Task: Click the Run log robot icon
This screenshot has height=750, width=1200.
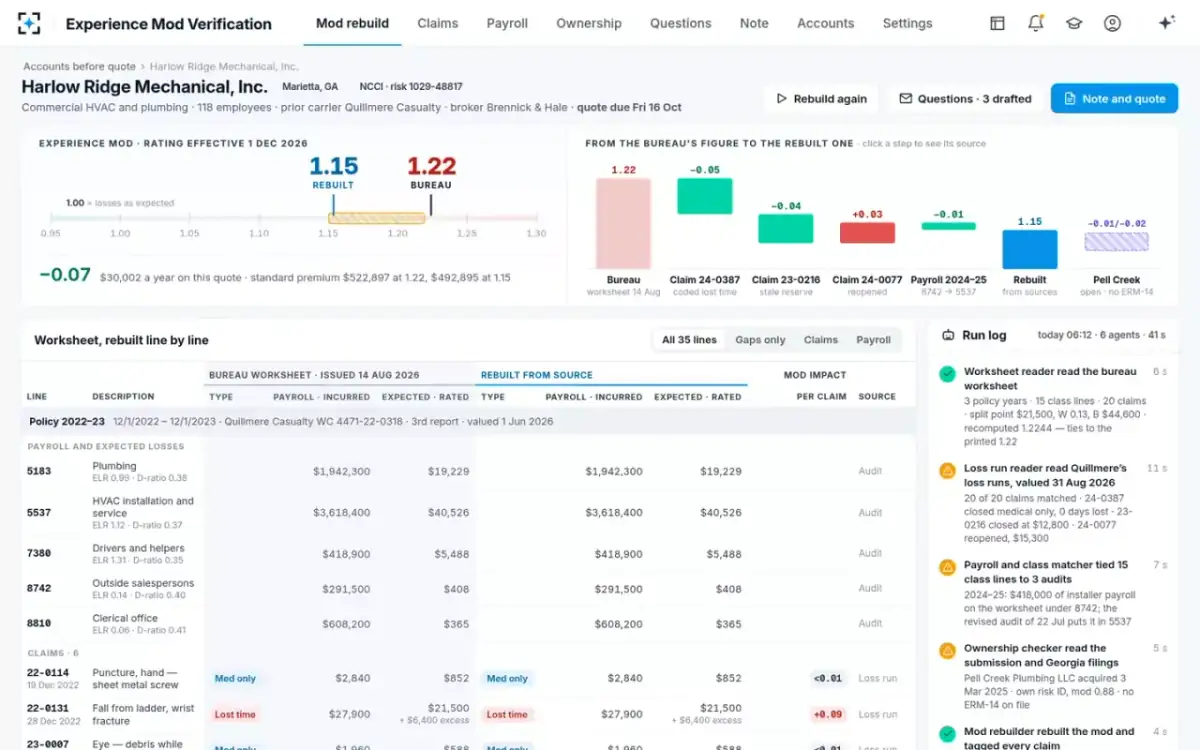Action: point(948,336)
